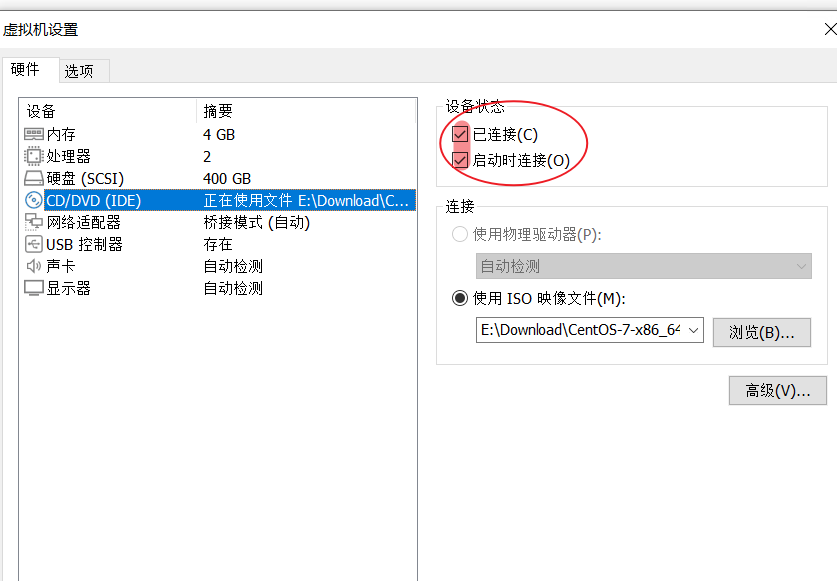Screen dimensions: 837x581
Task: Click the memory (内存) device icon
Action: (x=34, y=134)
